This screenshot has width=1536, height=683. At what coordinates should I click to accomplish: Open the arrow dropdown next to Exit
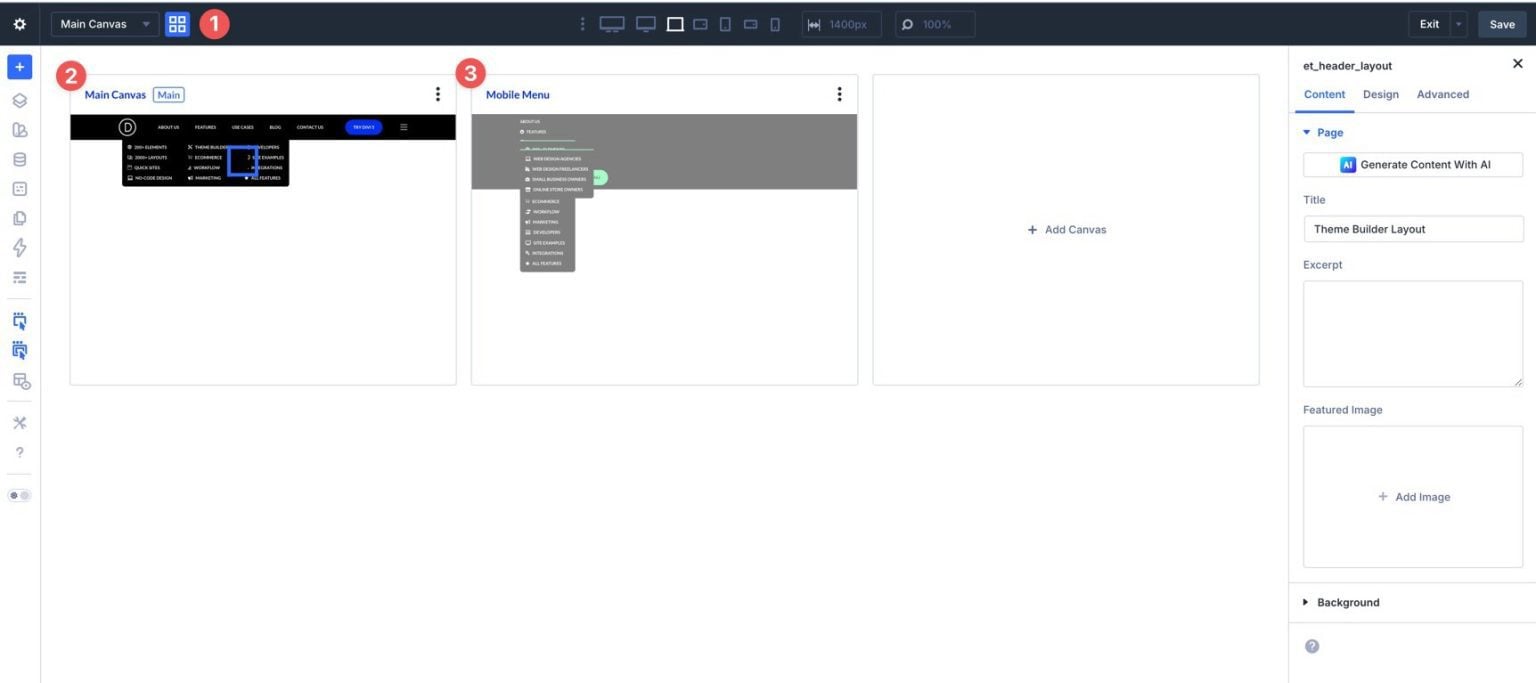tap(1458, 24)
